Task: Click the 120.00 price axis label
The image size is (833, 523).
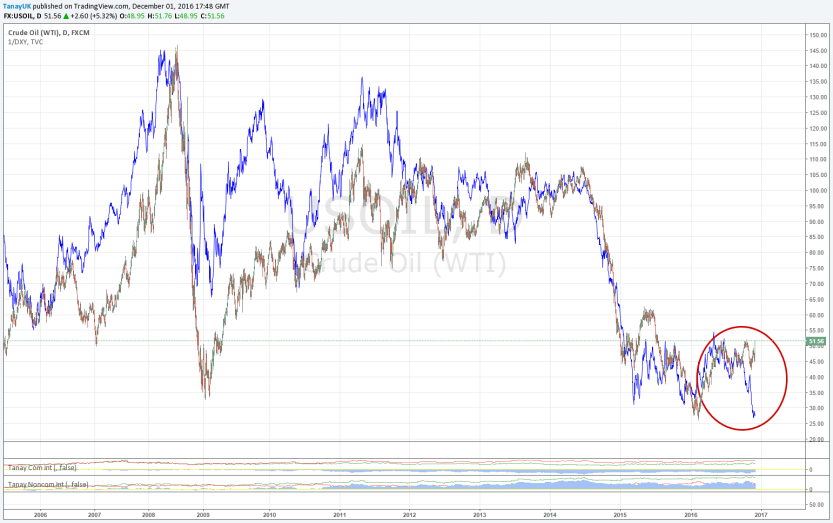Action: point(818,129)
